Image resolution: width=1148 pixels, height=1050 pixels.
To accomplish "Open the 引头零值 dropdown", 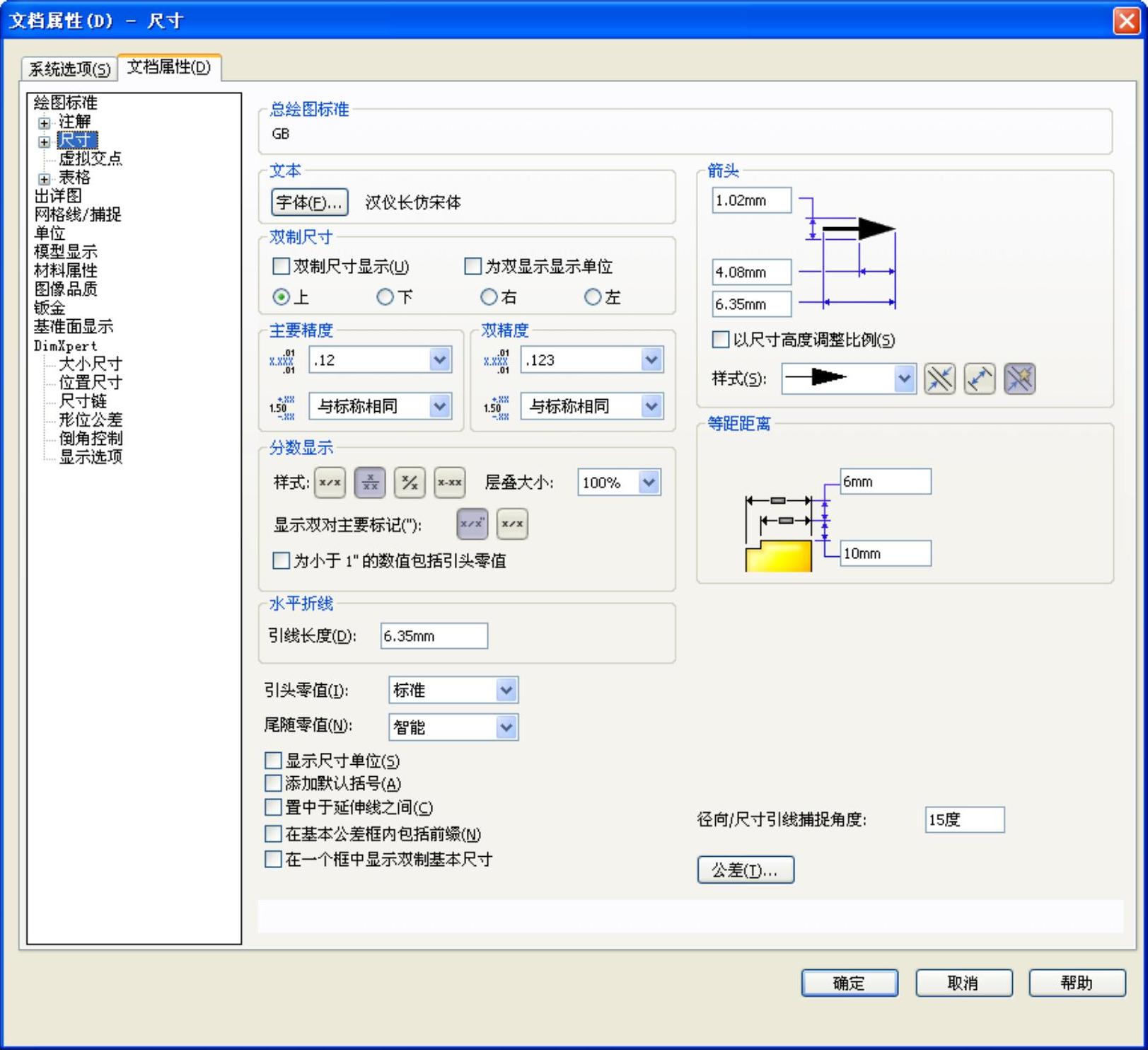I will tap(506, 691).
